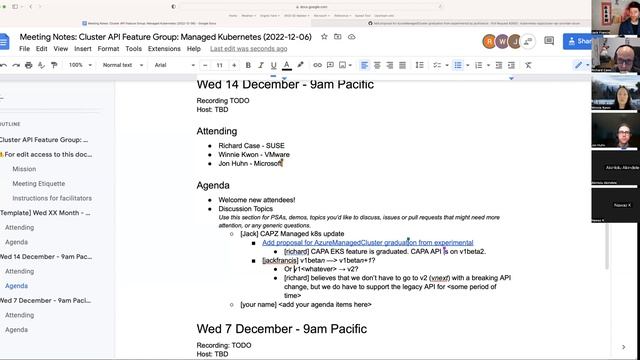Screen dimensions: 640x360
Task: Open the text color picker
Action: (287, 65)
